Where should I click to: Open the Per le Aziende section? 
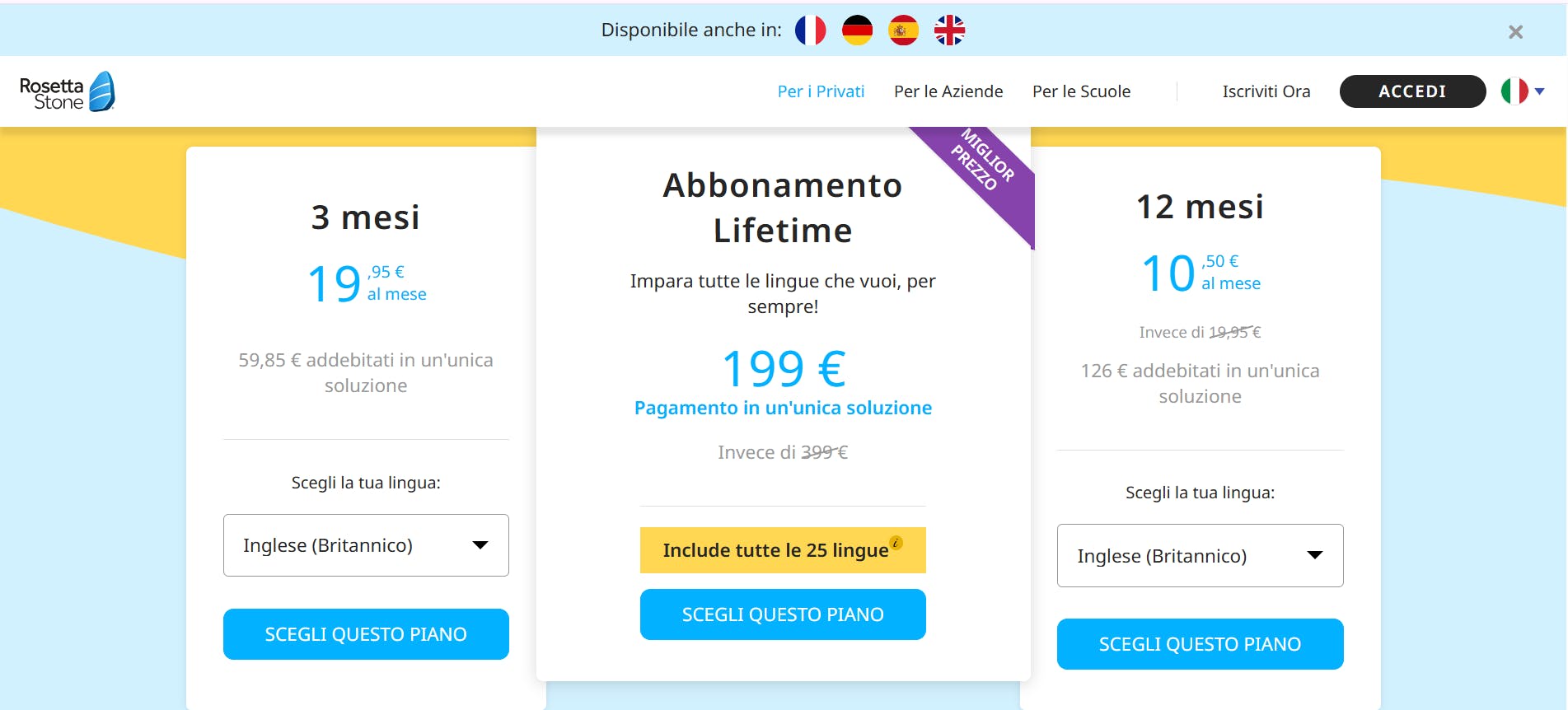pyautogui.click(x=948, y=91)
